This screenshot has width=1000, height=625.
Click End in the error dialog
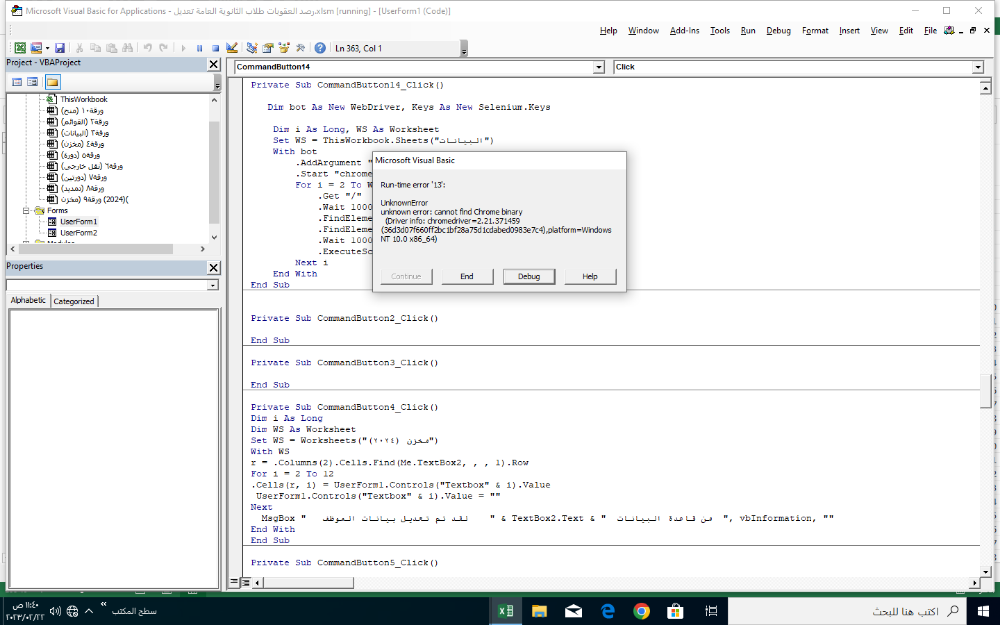point(467,276)
